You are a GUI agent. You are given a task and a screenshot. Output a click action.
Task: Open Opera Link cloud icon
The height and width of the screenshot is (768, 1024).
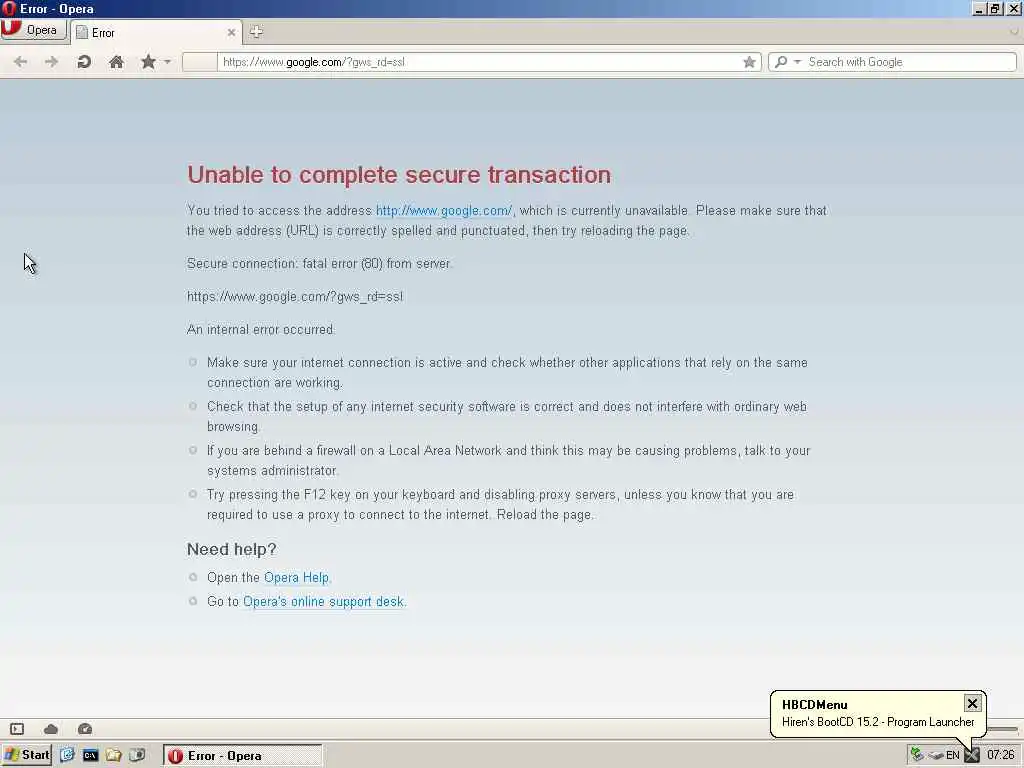[51, 729]
